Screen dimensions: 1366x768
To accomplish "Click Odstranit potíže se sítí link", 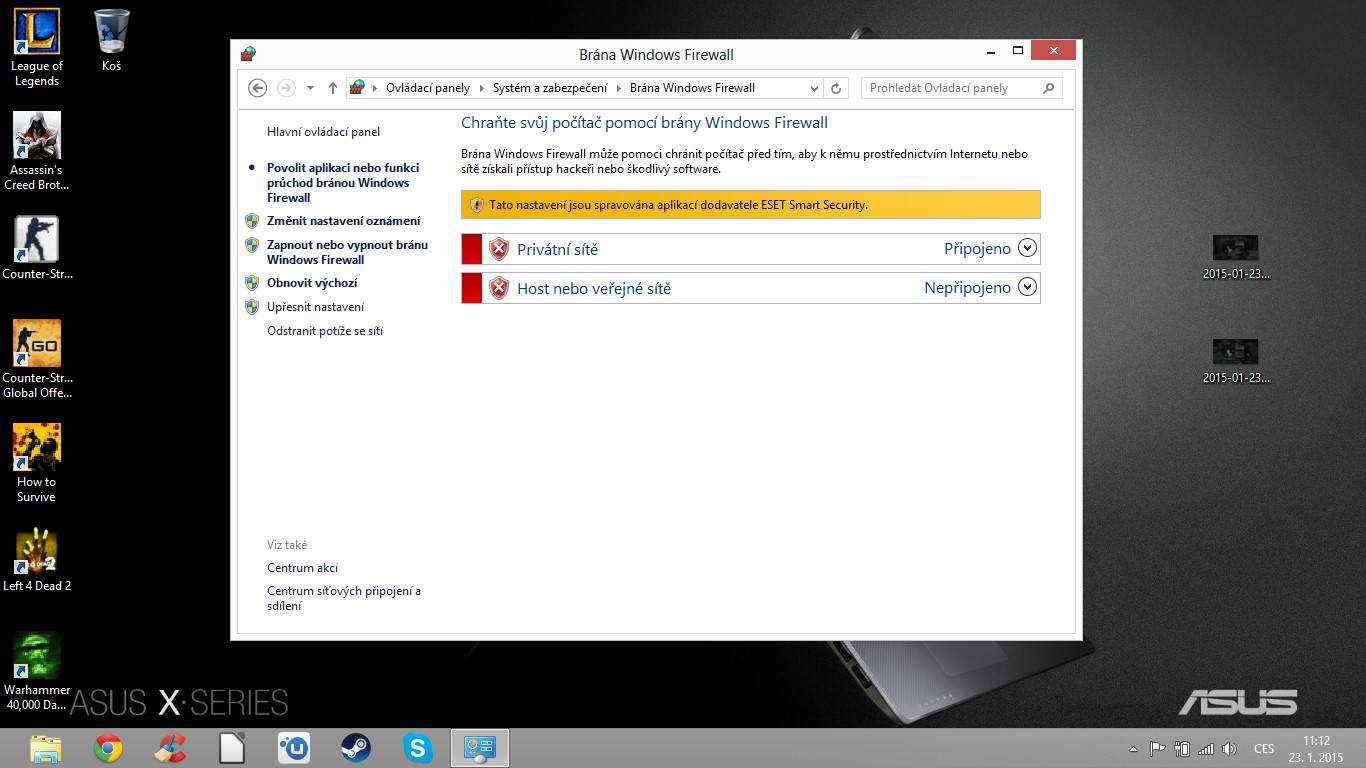I will (x=325, y=331).
